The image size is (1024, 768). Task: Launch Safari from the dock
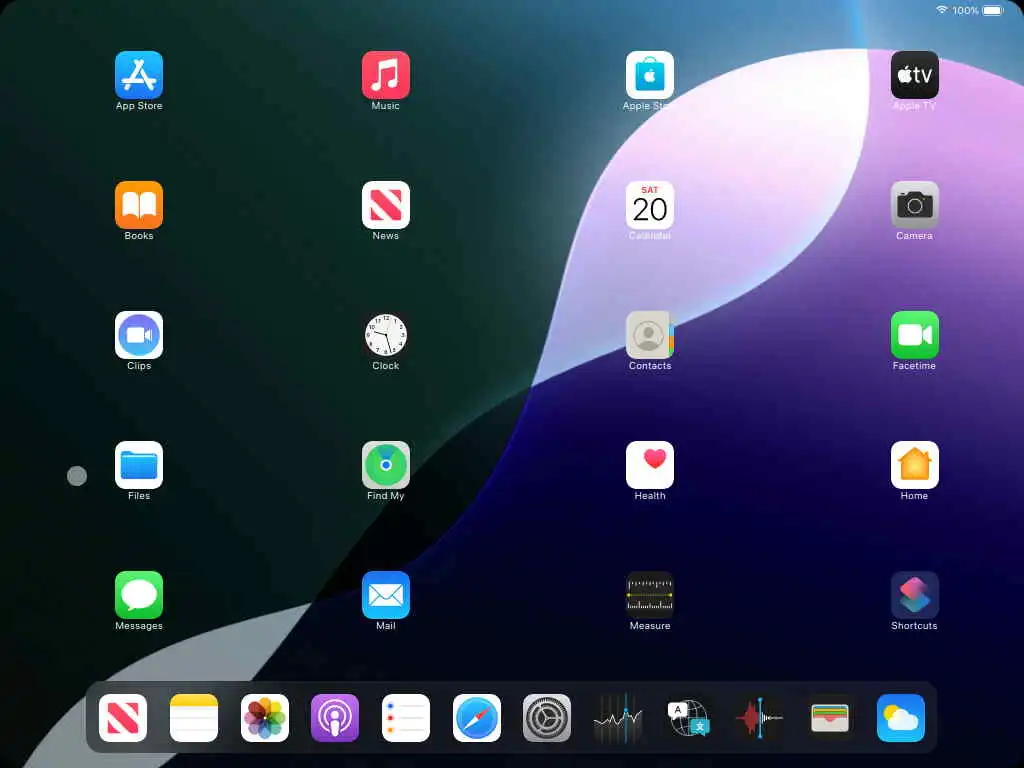[x=476, y=718]
